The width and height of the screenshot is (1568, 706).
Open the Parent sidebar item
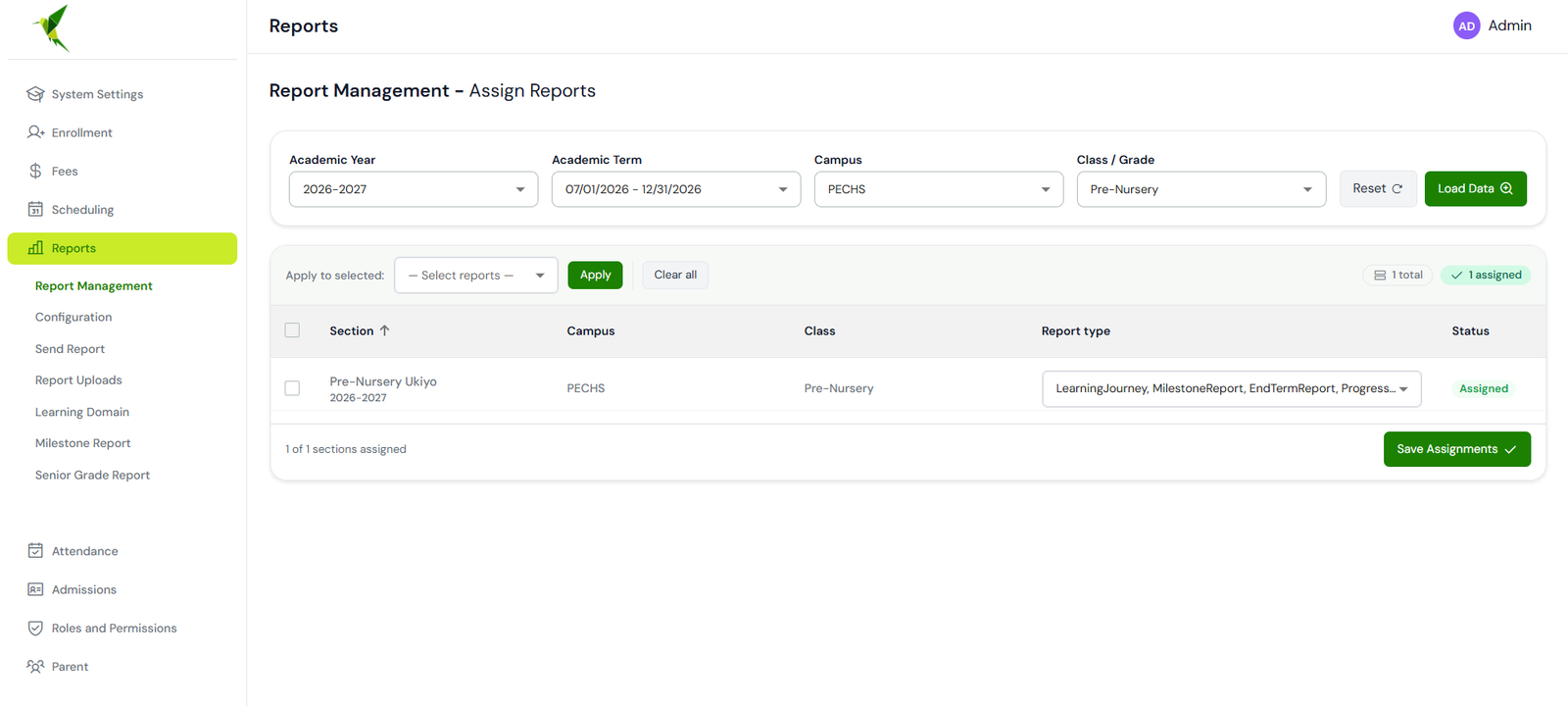[x=122, y=667]
